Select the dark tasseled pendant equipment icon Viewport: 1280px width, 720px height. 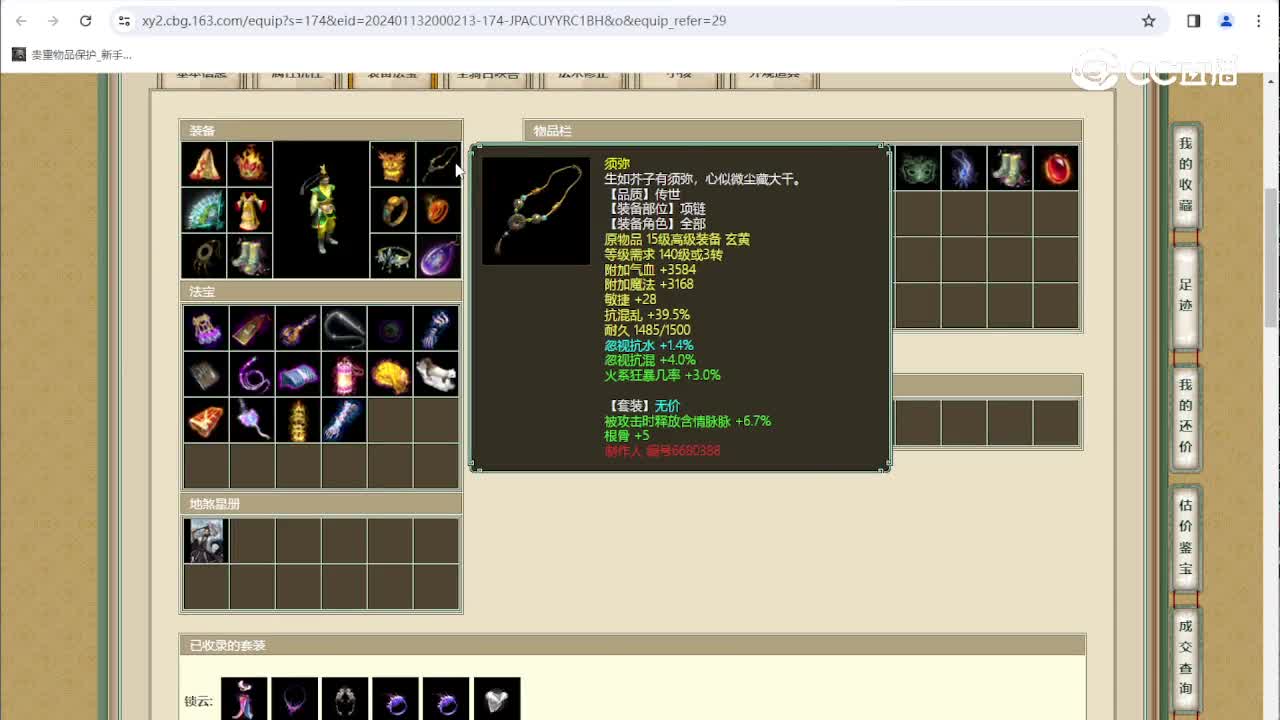[x=204, y=256]
